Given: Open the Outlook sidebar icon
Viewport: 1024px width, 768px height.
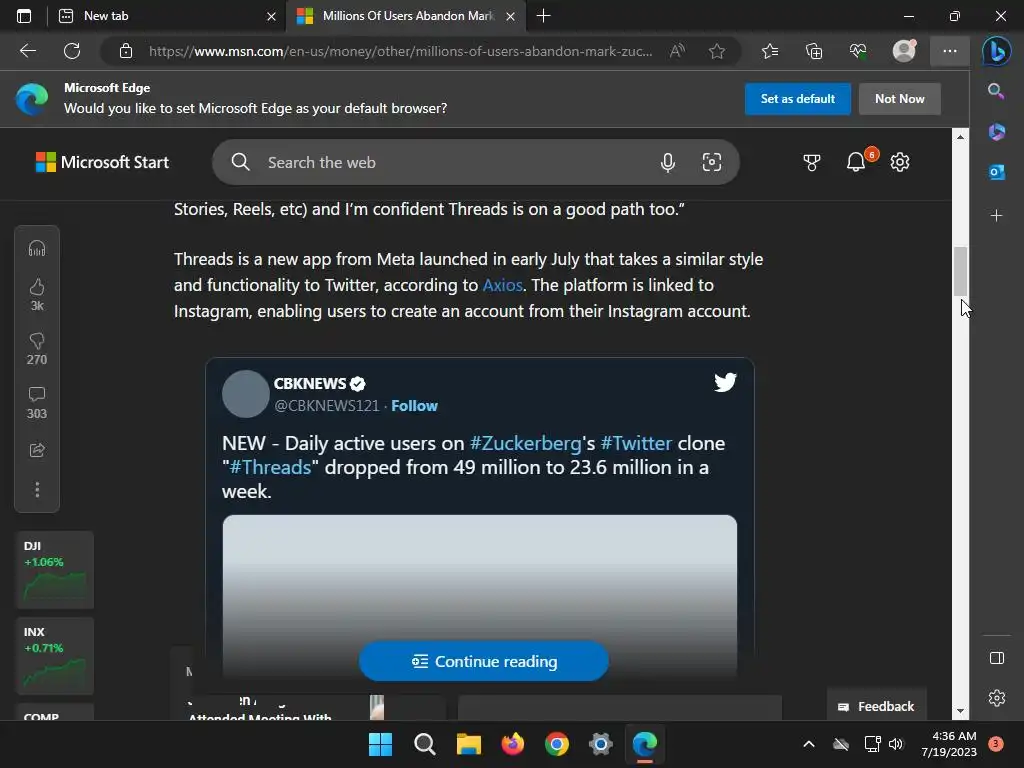Looking at the screenshot, I should [x=997, y=172].
